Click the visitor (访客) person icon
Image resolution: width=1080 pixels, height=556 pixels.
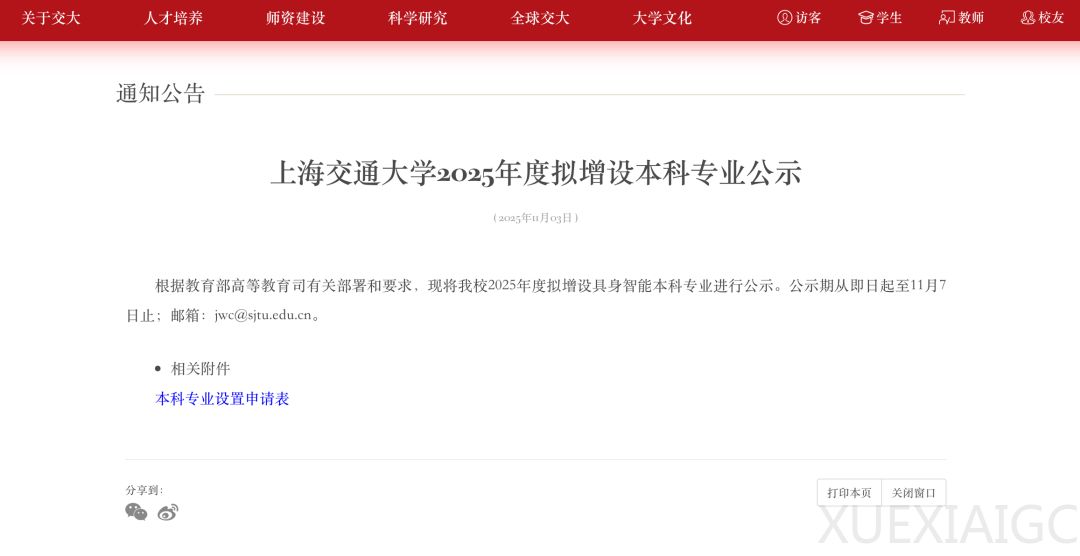(x=784, y=18)
